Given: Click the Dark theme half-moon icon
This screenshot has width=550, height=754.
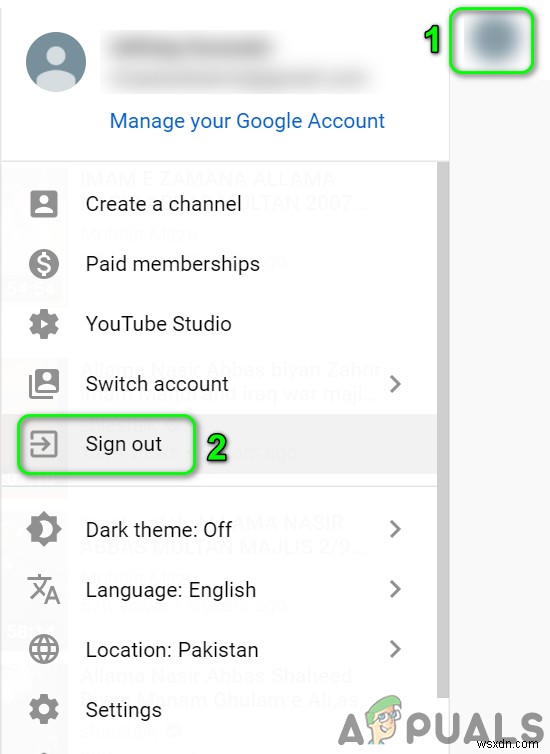Looking at the screenshot, I should 44,529.
